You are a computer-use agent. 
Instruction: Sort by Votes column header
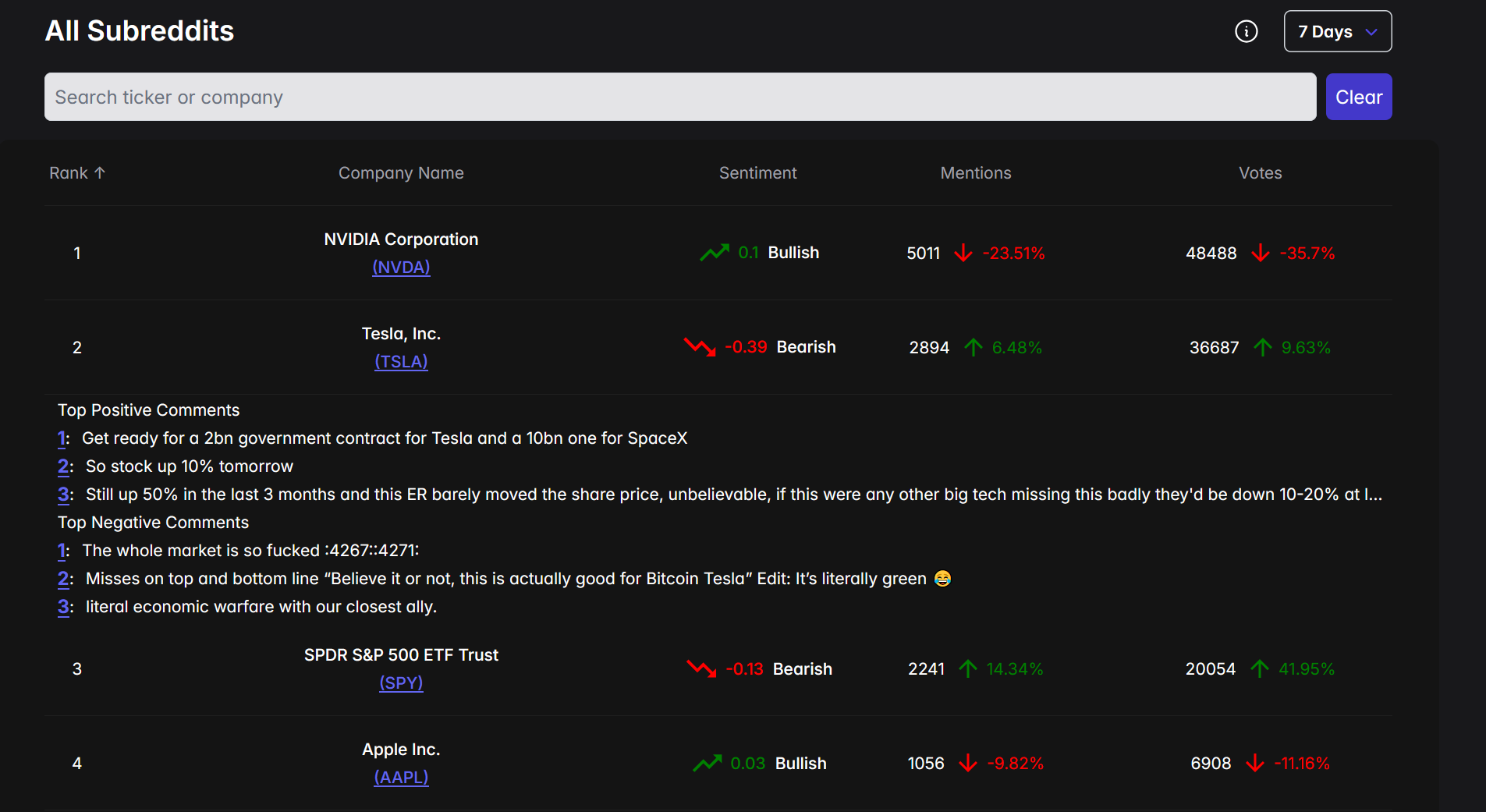tap(1261, 173)
